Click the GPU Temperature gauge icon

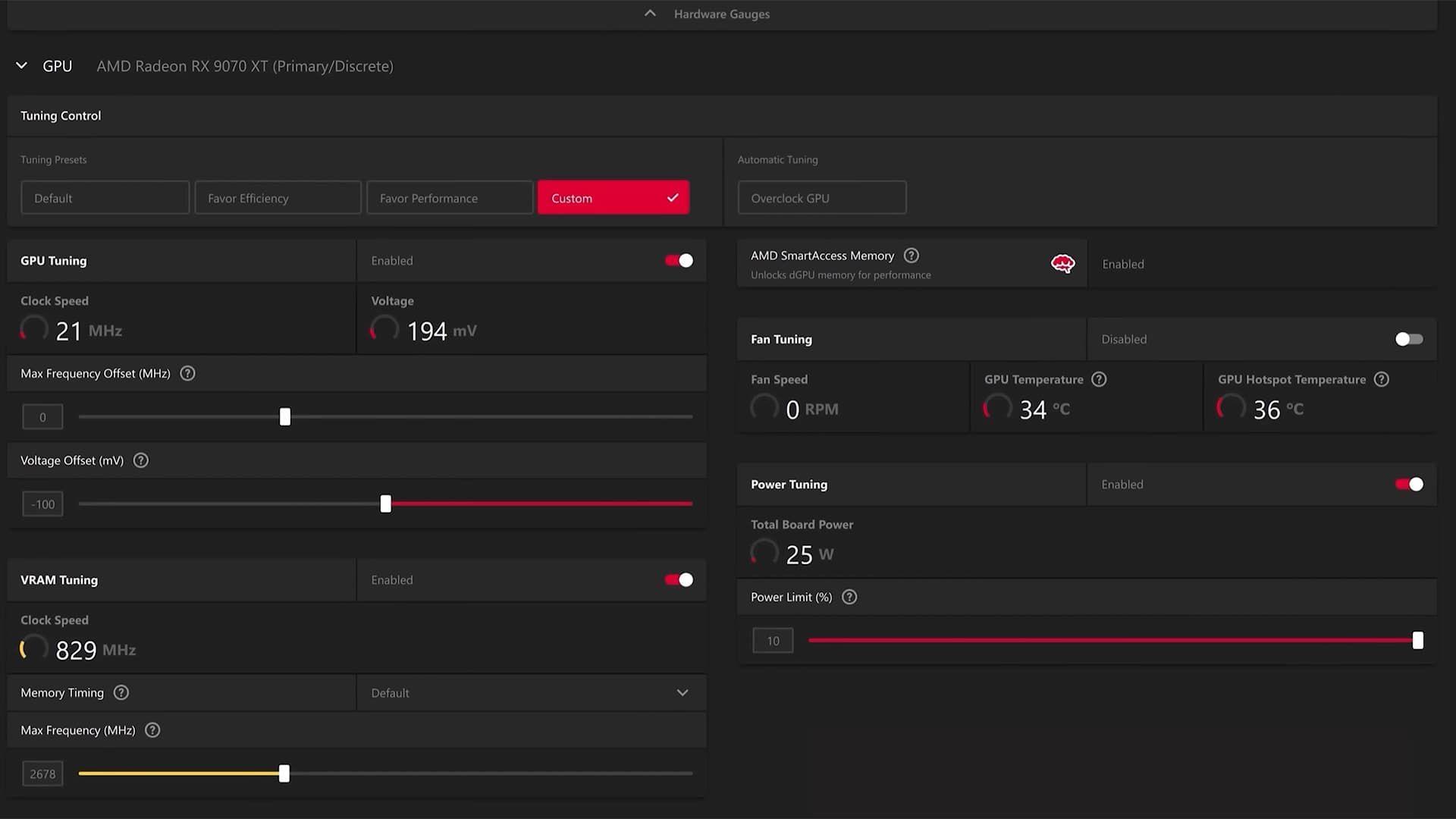click(x=998, y=408)
